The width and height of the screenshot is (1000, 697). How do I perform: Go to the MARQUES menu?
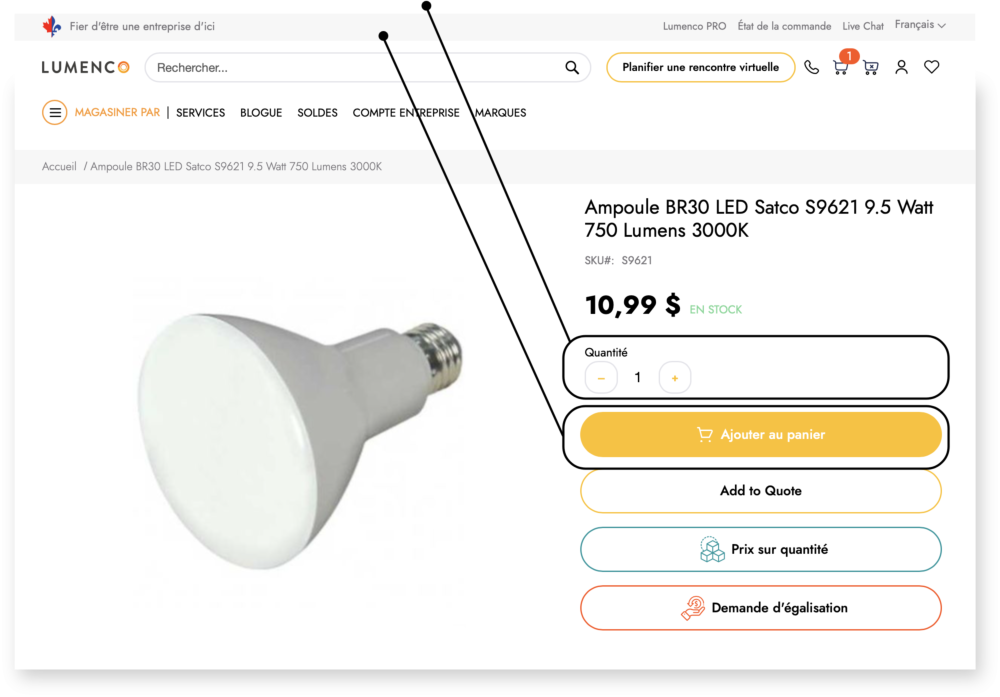[501, 113]
